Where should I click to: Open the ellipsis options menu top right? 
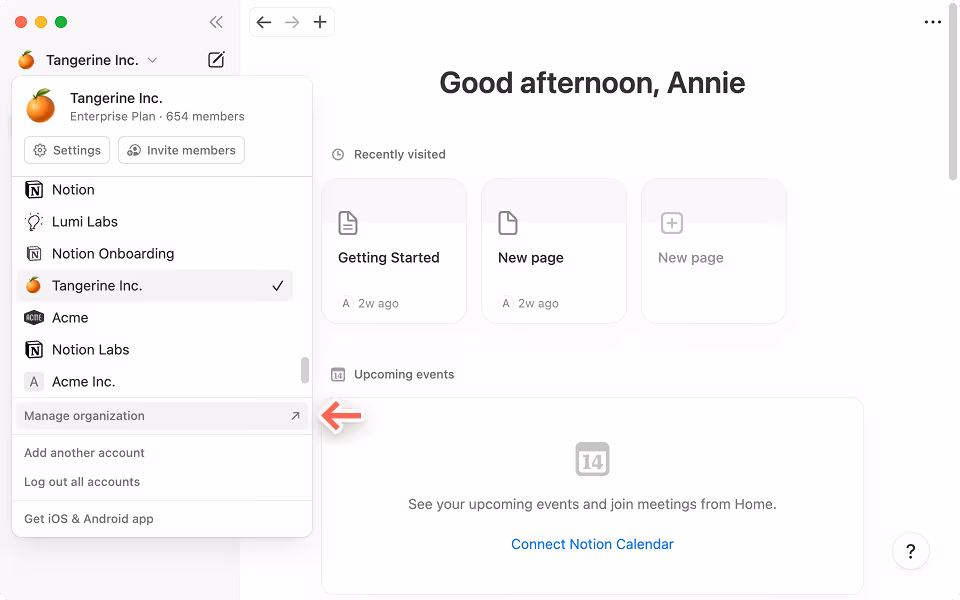(933, 22)
